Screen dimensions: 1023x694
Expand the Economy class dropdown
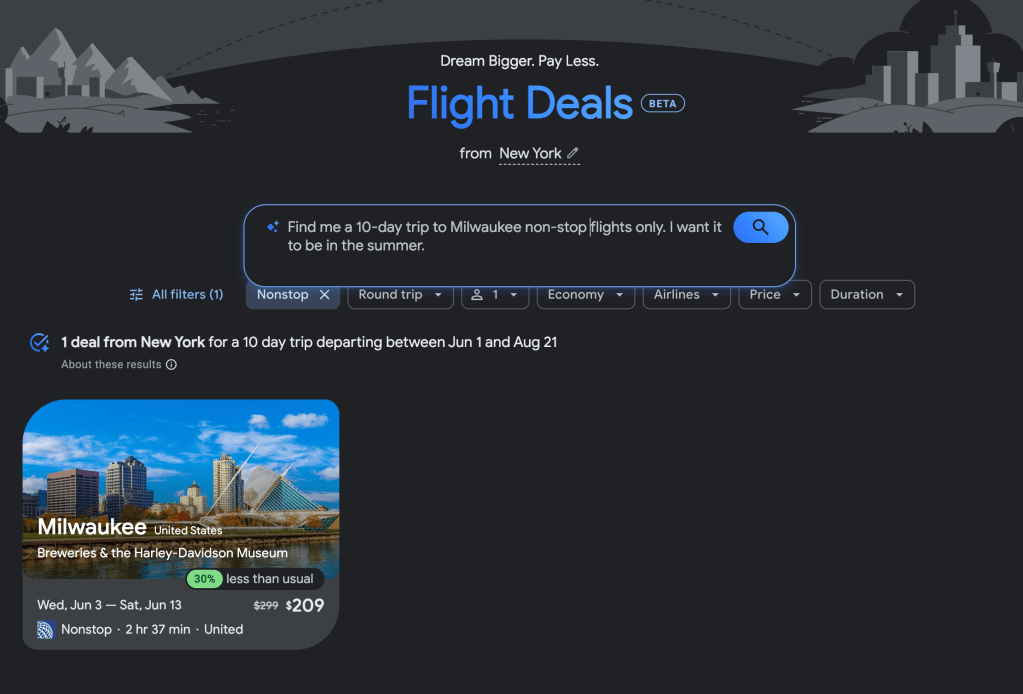[586, 295]
